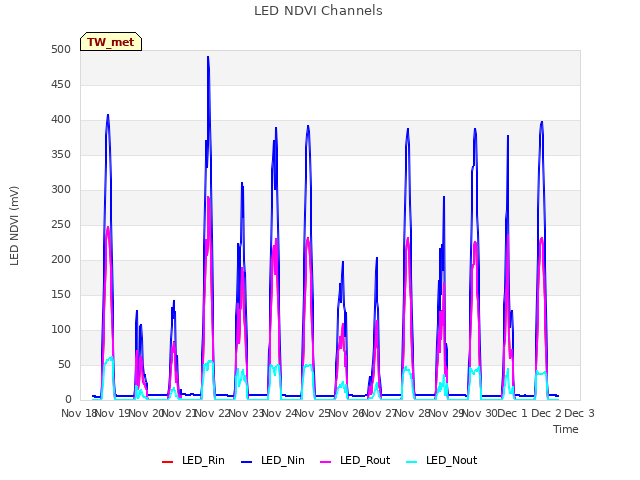Click the blue peak on Dec 2

coord(542,122)
